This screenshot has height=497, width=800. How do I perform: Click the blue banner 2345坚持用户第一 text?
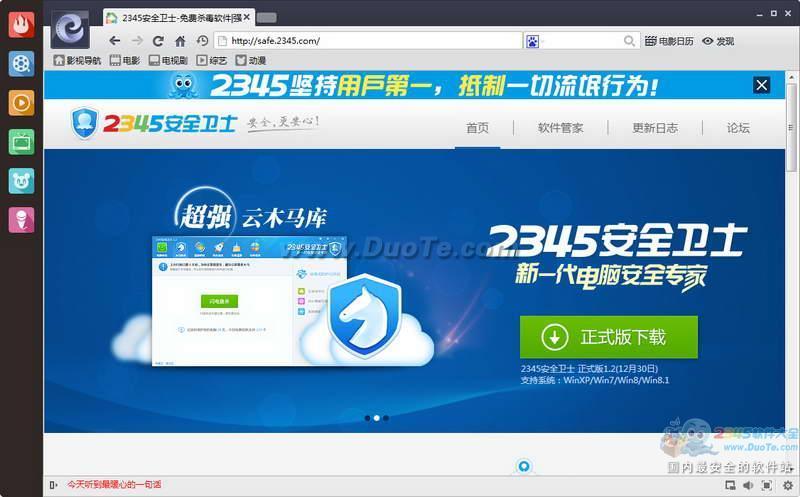click(434, 85)
